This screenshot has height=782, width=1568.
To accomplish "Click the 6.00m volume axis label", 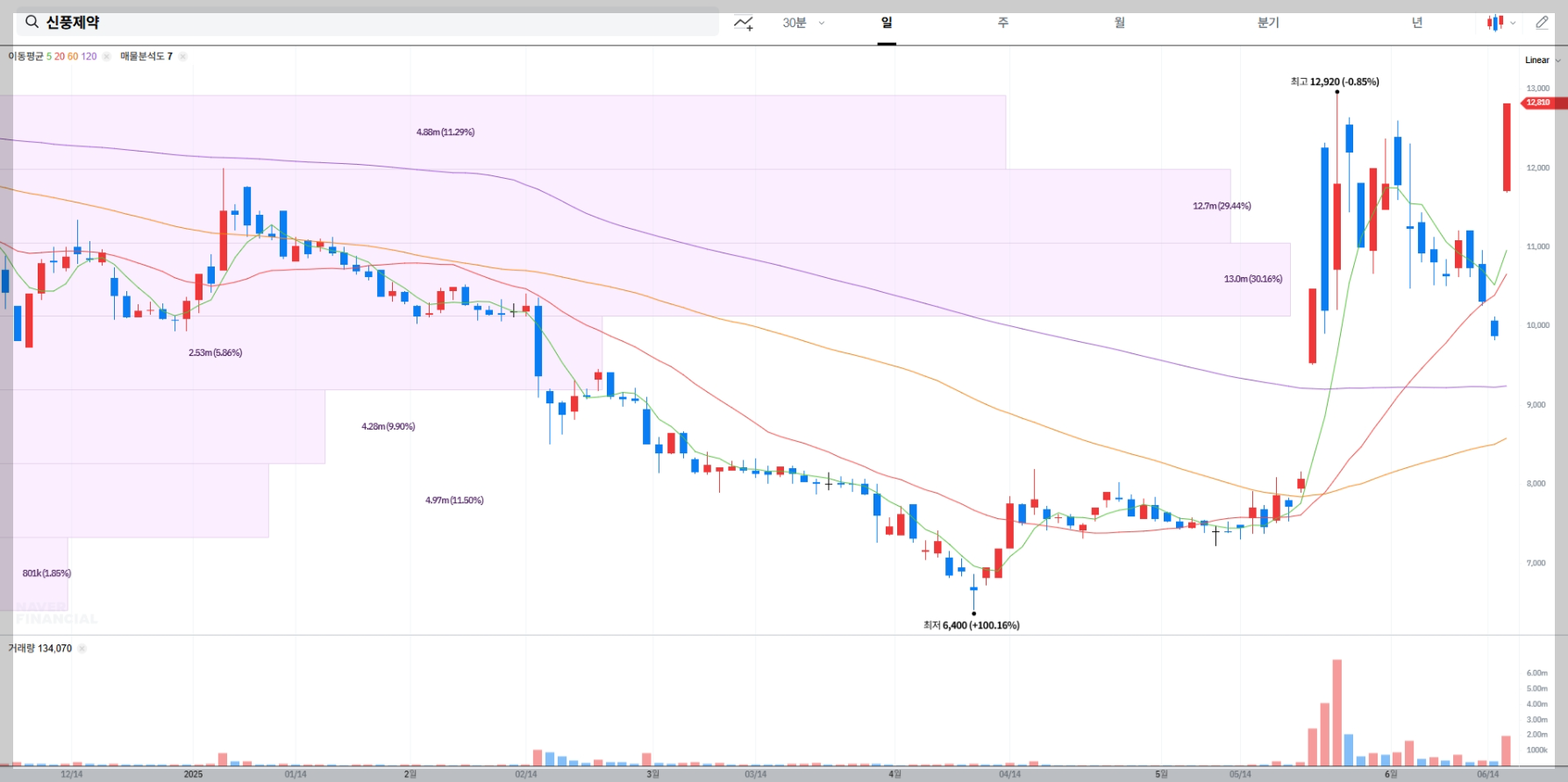I will point(1537,673).
